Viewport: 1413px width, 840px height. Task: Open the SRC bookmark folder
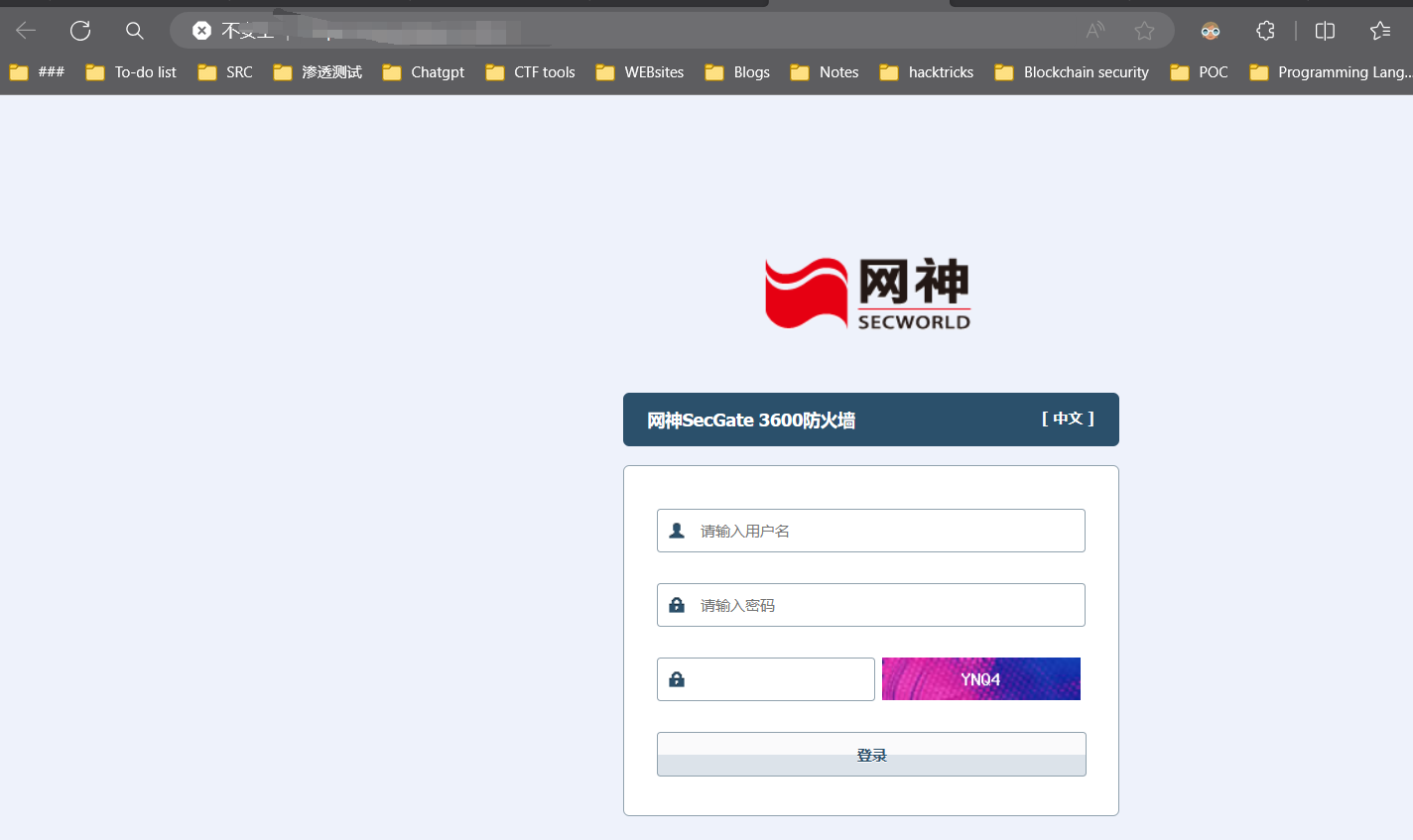(225, 72)
